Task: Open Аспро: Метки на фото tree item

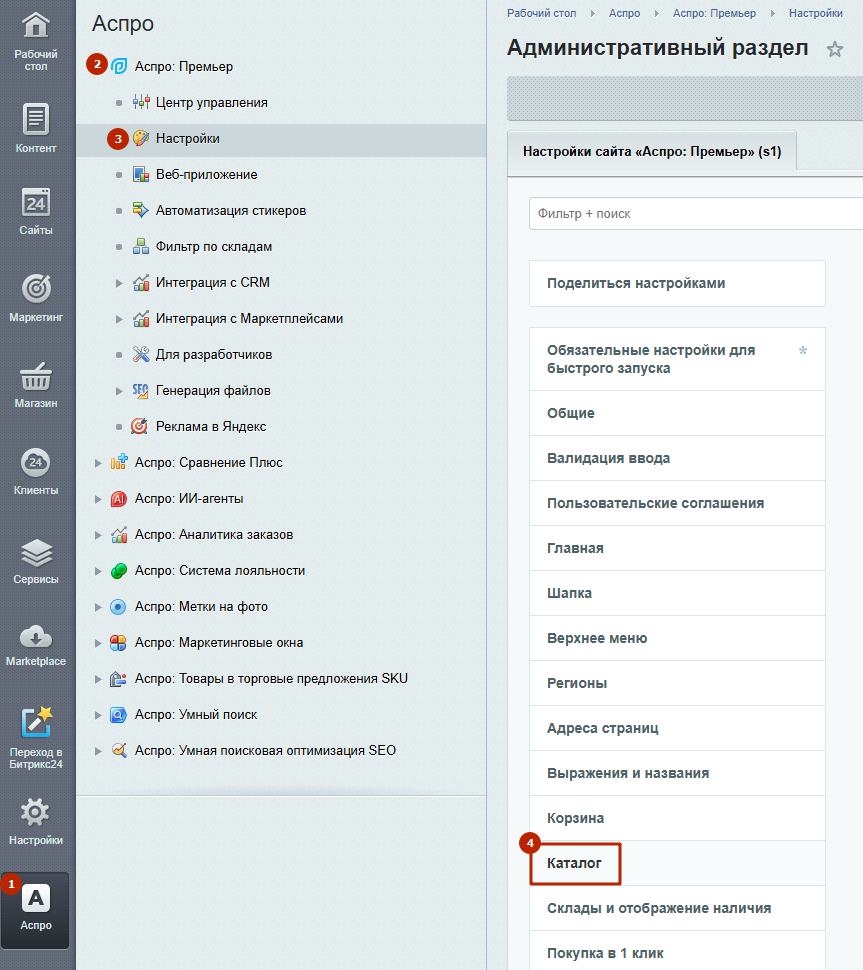Action: click(201, 606)
